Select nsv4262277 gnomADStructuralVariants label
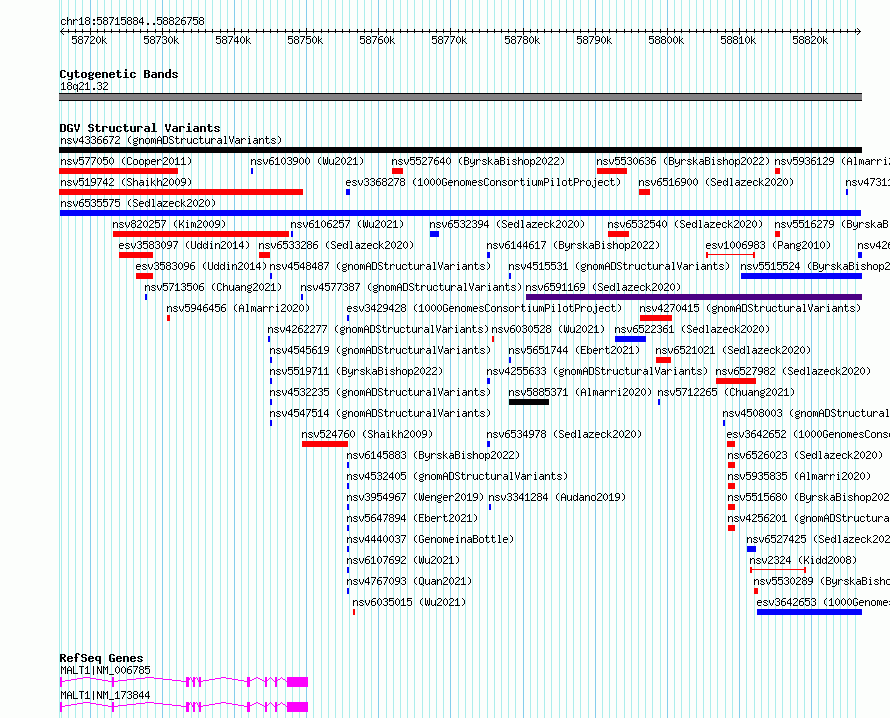Viewport: 890px width, 718px height. (378, 329)
